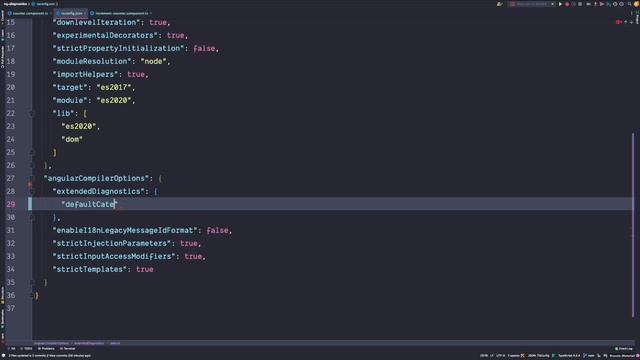Select angularCompilerOptions breadcrumb
The image size is (640, 360).
pyautogui.click(x=51, y=344)
